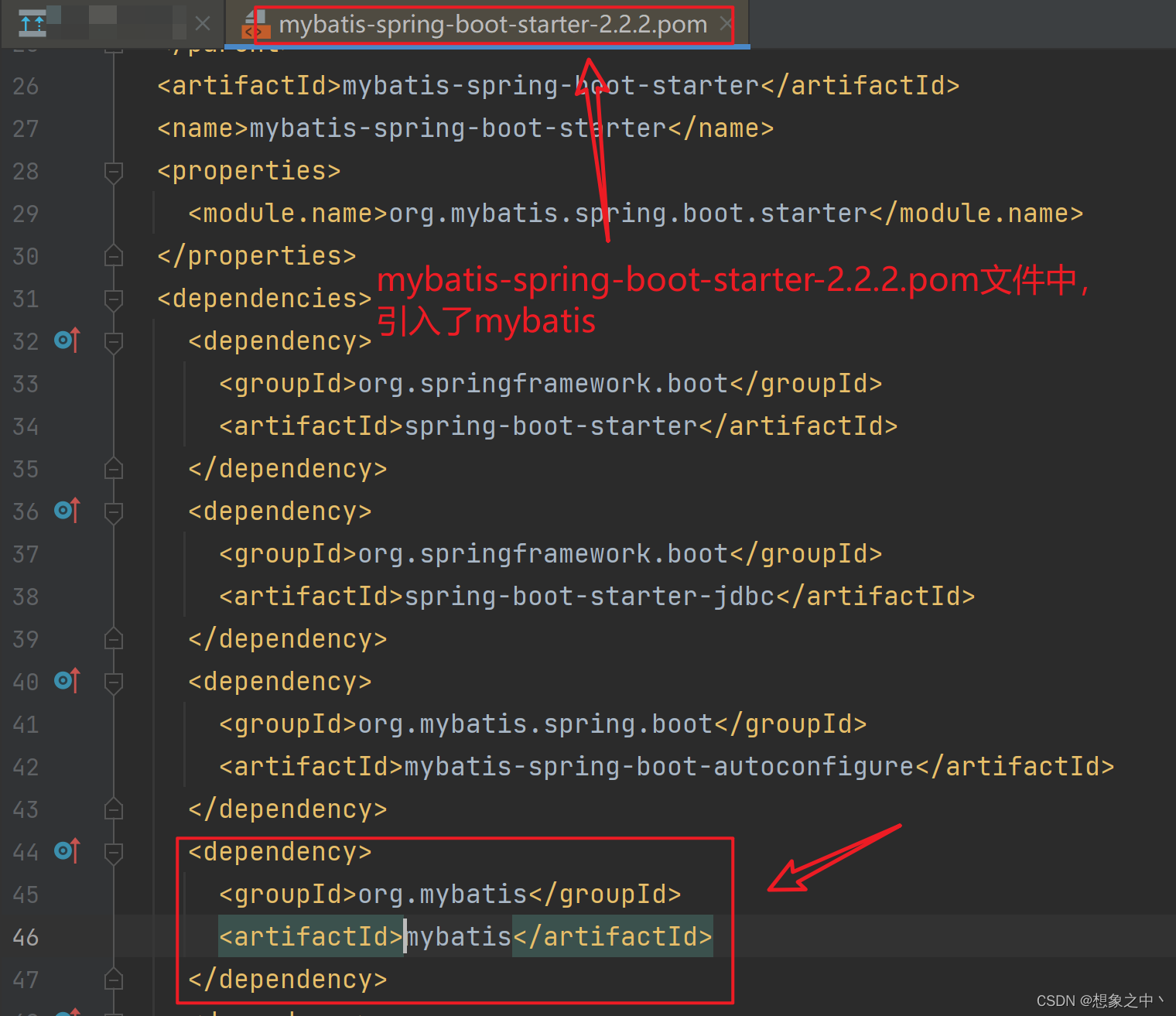Click the closing properties tag
The width and height of the screenshot is (1176, 1016).
257,256
